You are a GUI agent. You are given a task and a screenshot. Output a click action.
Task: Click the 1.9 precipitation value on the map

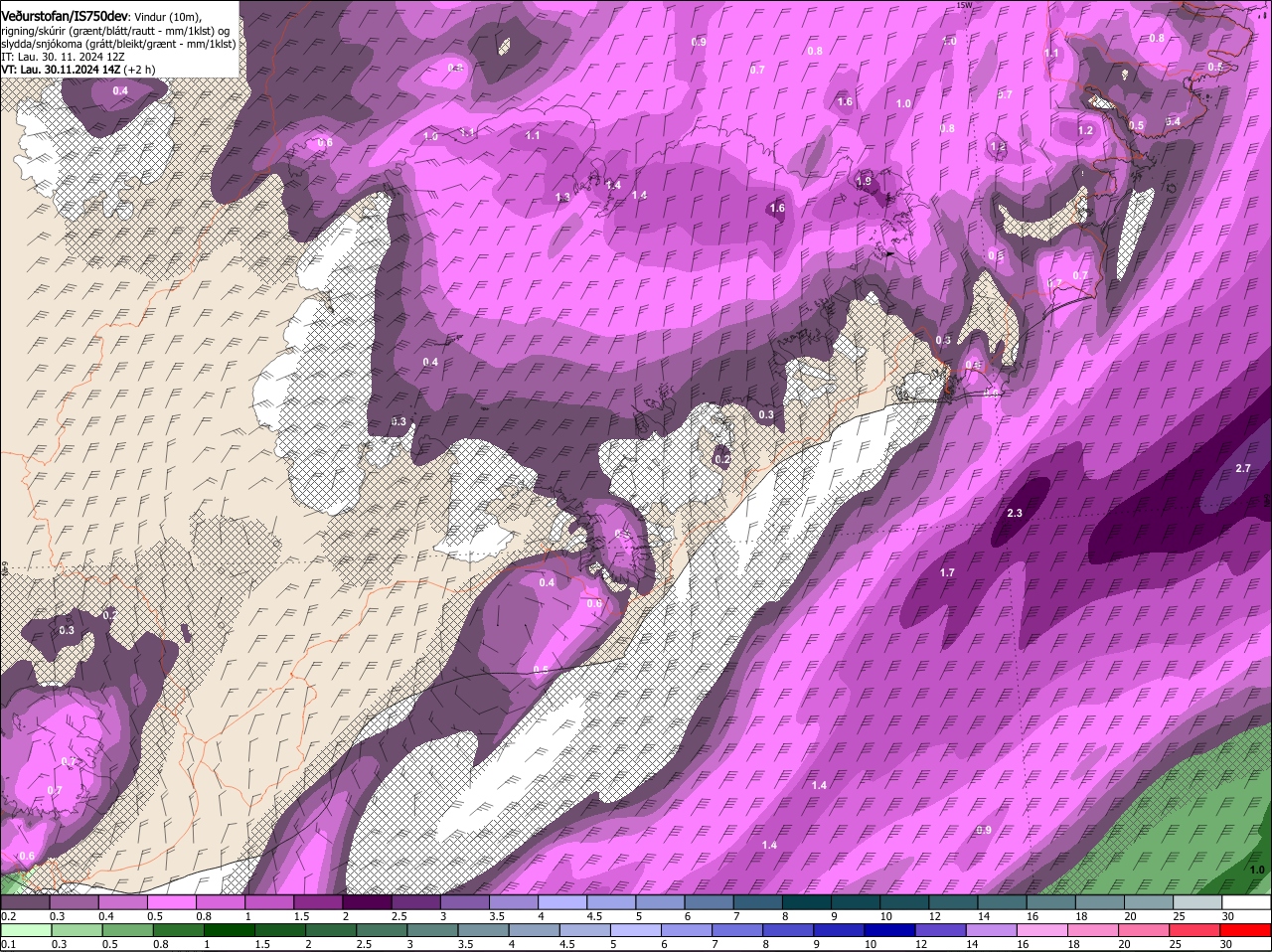pyautogui.click(x=864, y=181)
